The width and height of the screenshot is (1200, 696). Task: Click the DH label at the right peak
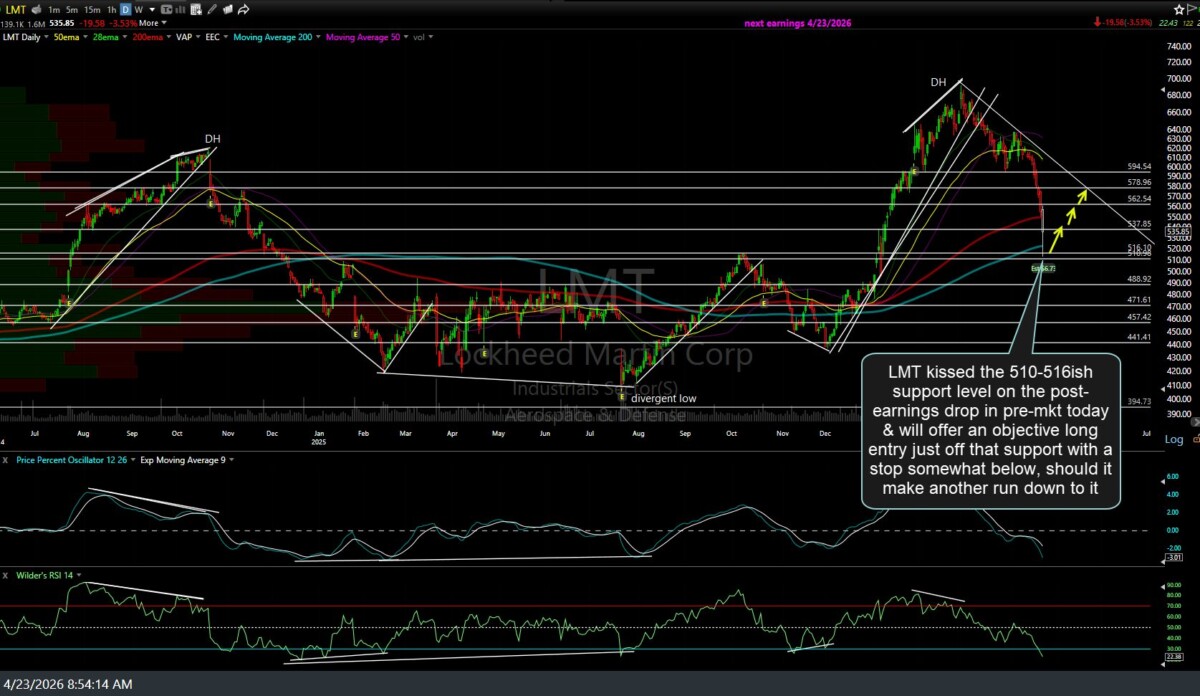[x=938, y=82]
